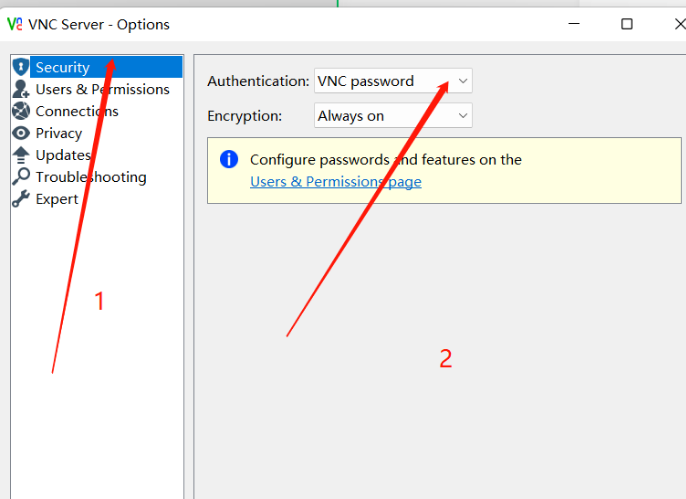Follow the Users & Permissions page link
The width and height of the screenshot is (686, 499).
[336, 181]
